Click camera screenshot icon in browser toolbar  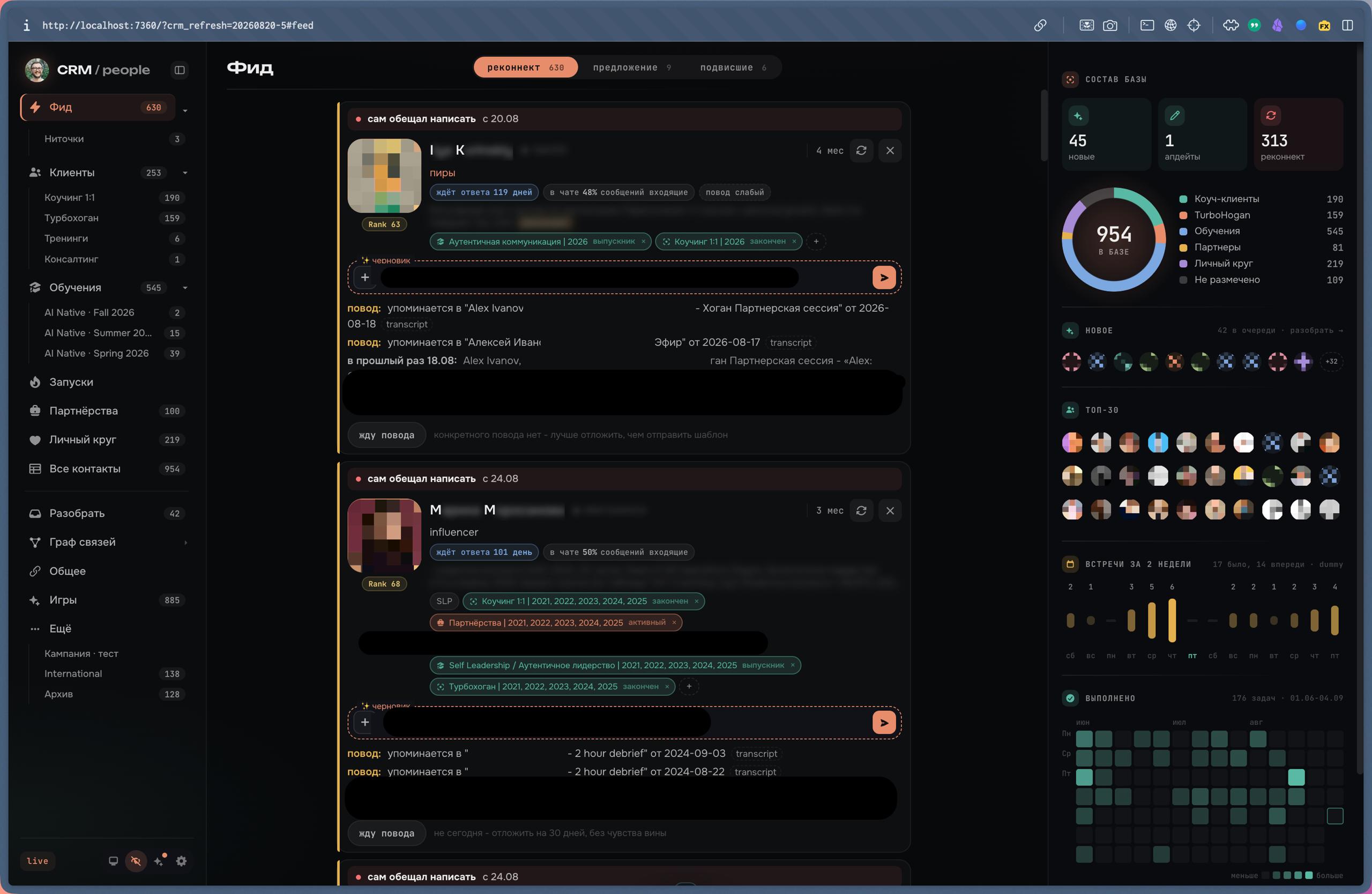coord(1110,25)
